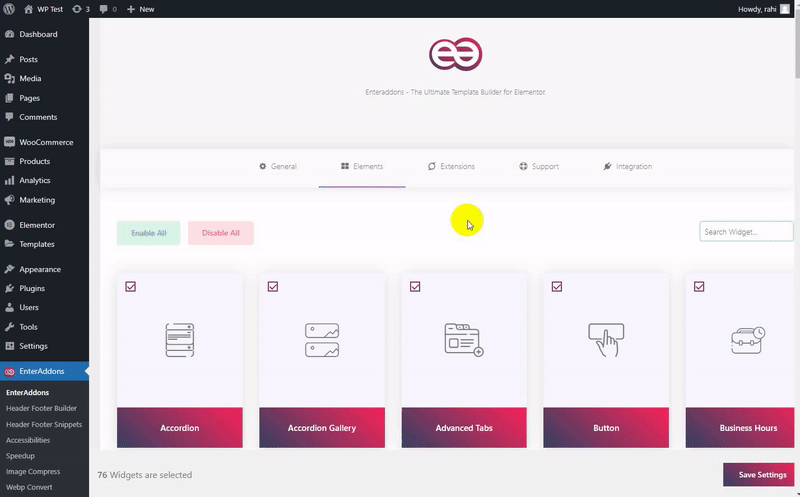Click the Enteraddons logo at top
Screen dimensions: 800x497
(456, 53)
